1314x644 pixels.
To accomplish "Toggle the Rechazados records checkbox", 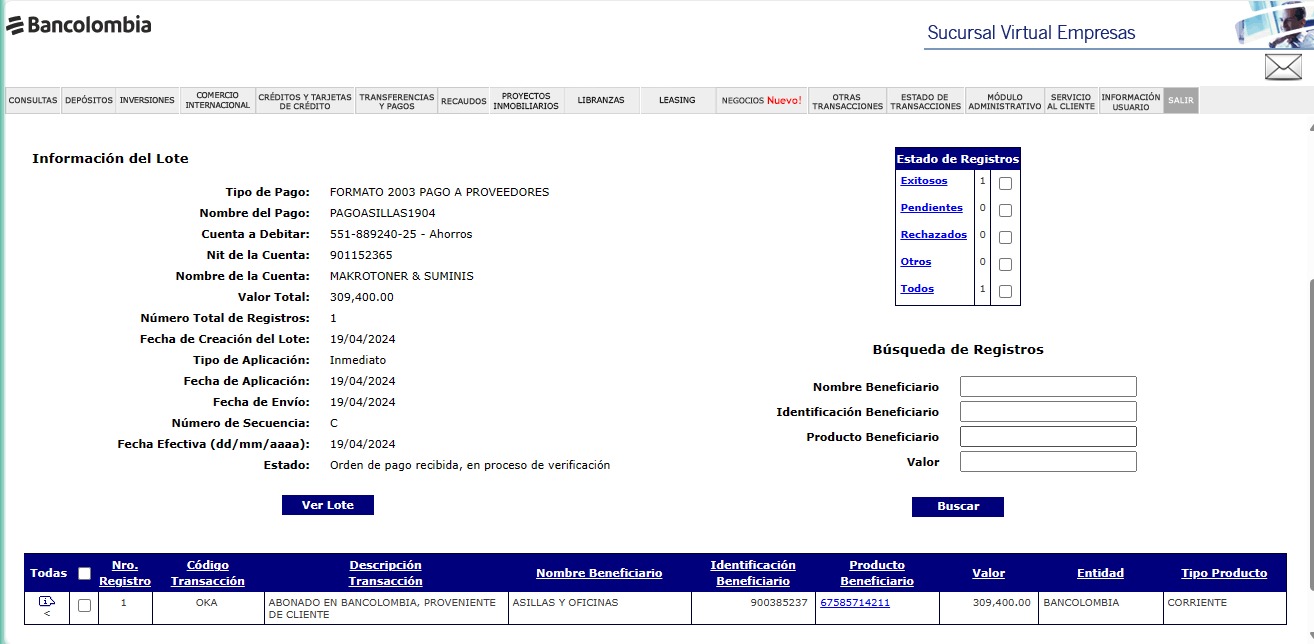I will pyautogui.click(x=1005, y=237).
